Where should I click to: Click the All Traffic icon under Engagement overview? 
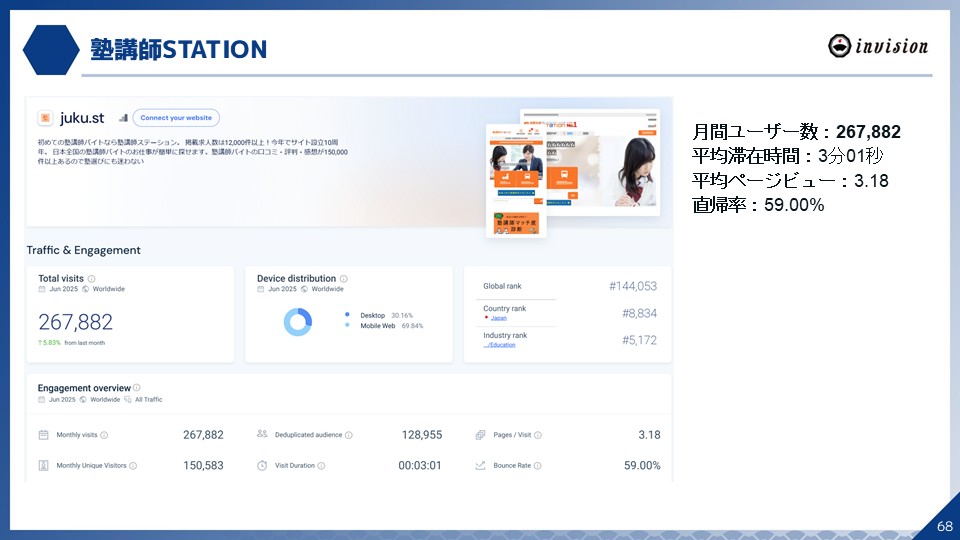point(127,400)
